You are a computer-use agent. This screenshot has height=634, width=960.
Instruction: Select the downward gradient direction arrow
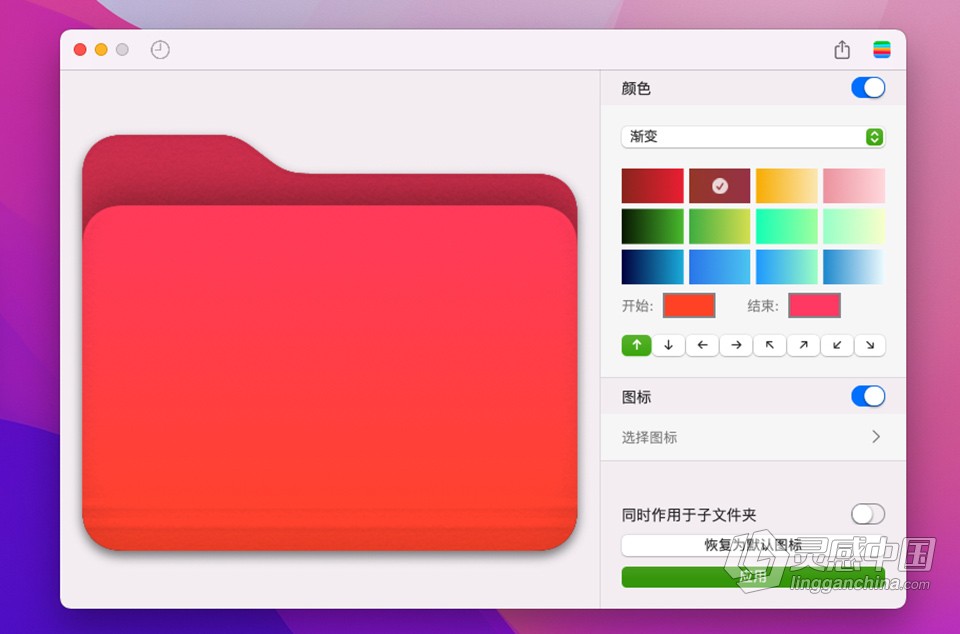pos(669,345)
